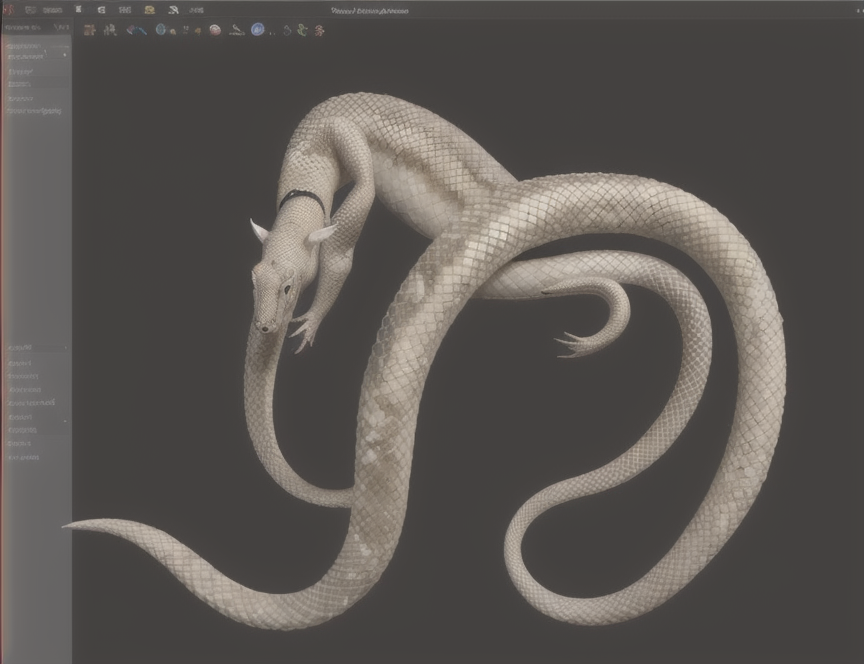Open the last text item in the top menu bar
Image resolution: width=864 pixels, height=664 pixels.
[x=194, y=10]
